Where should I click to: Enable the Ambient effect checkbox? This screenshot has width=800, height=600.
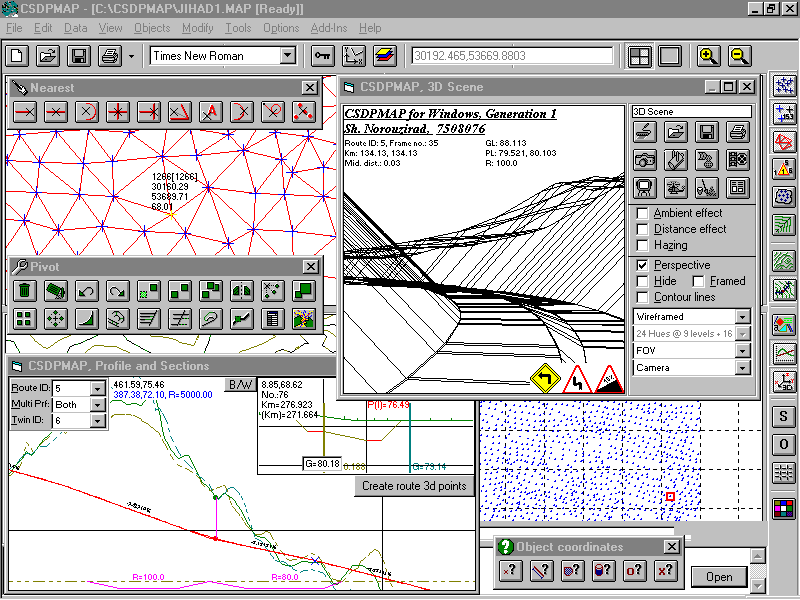pyautogui.click(x=643, y=213)
